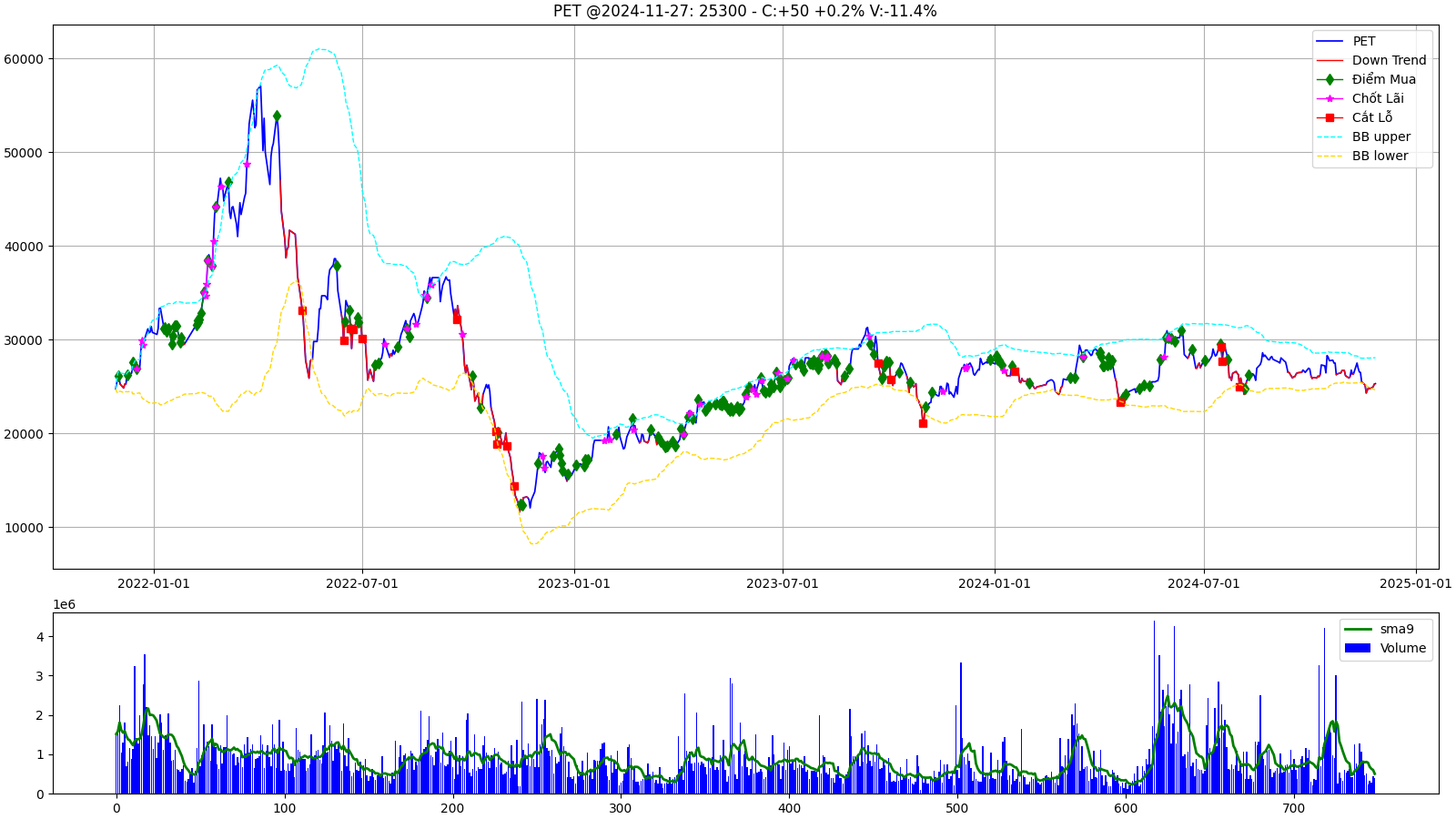Click the 2022-07-01 date axis label
1456x819 pixels.
tap(362, 583)
